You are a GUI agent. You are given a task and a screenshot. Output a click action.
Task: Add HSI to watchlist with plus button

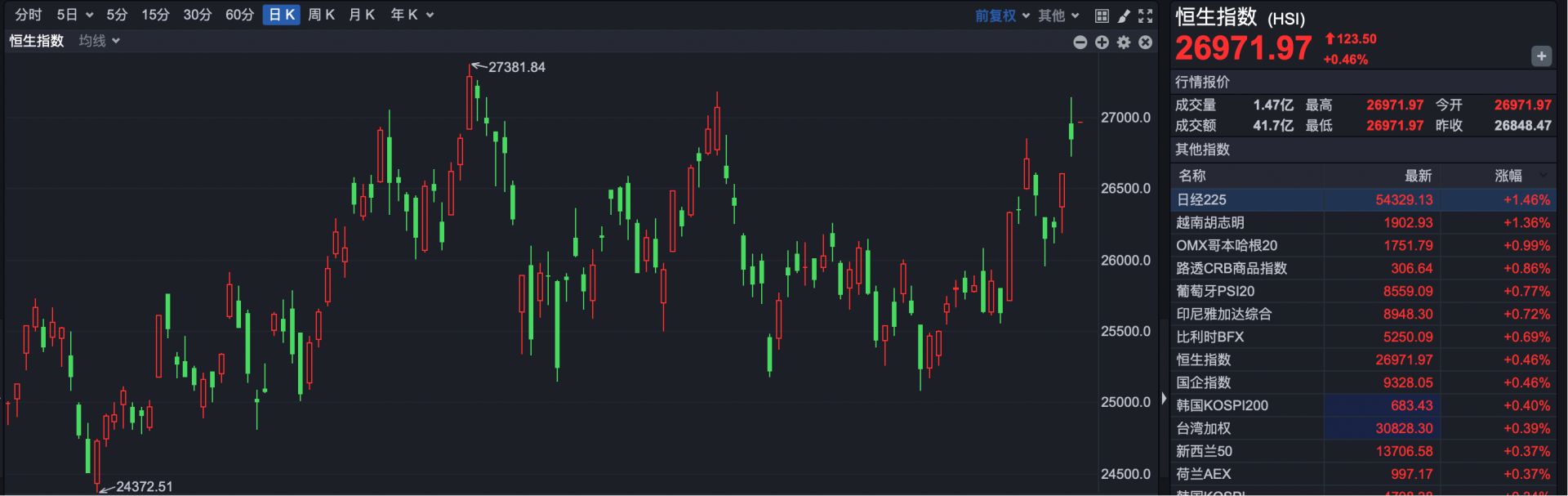tap(1541, 56)
